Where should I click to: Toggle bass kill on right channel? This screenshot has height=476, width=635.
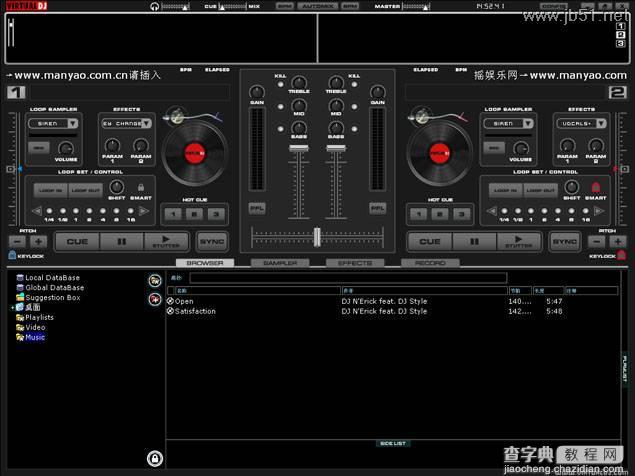click(354, 129)
